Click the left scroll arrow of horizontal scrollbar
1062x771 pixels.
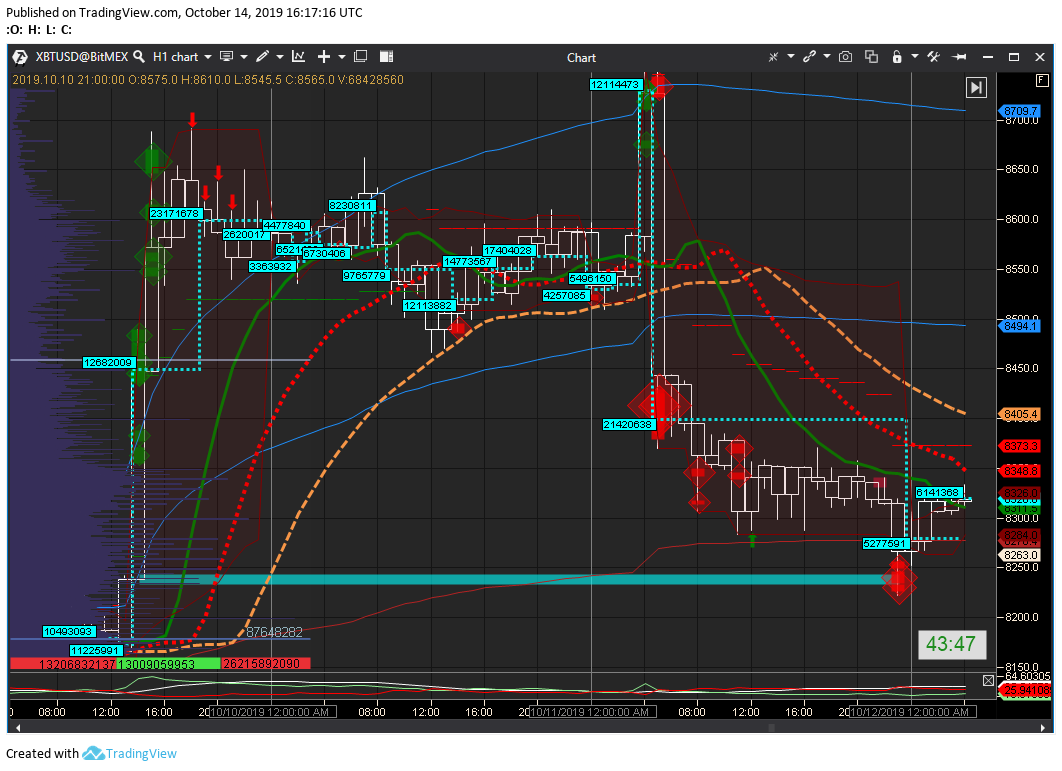point(18,728)
